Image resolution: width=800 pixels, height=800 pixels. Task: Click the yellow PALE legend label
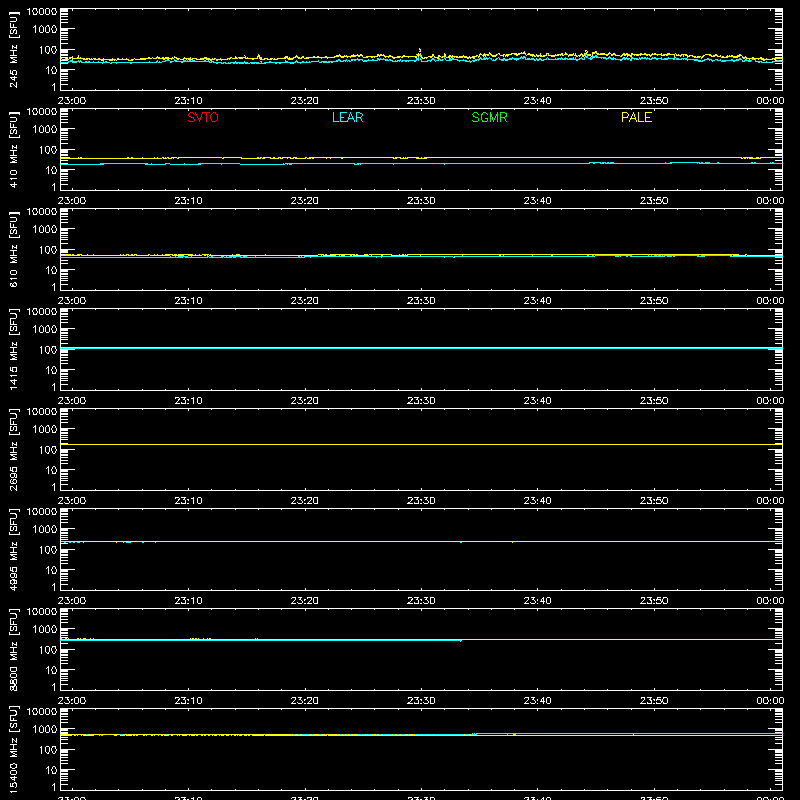tap(636, 117)
